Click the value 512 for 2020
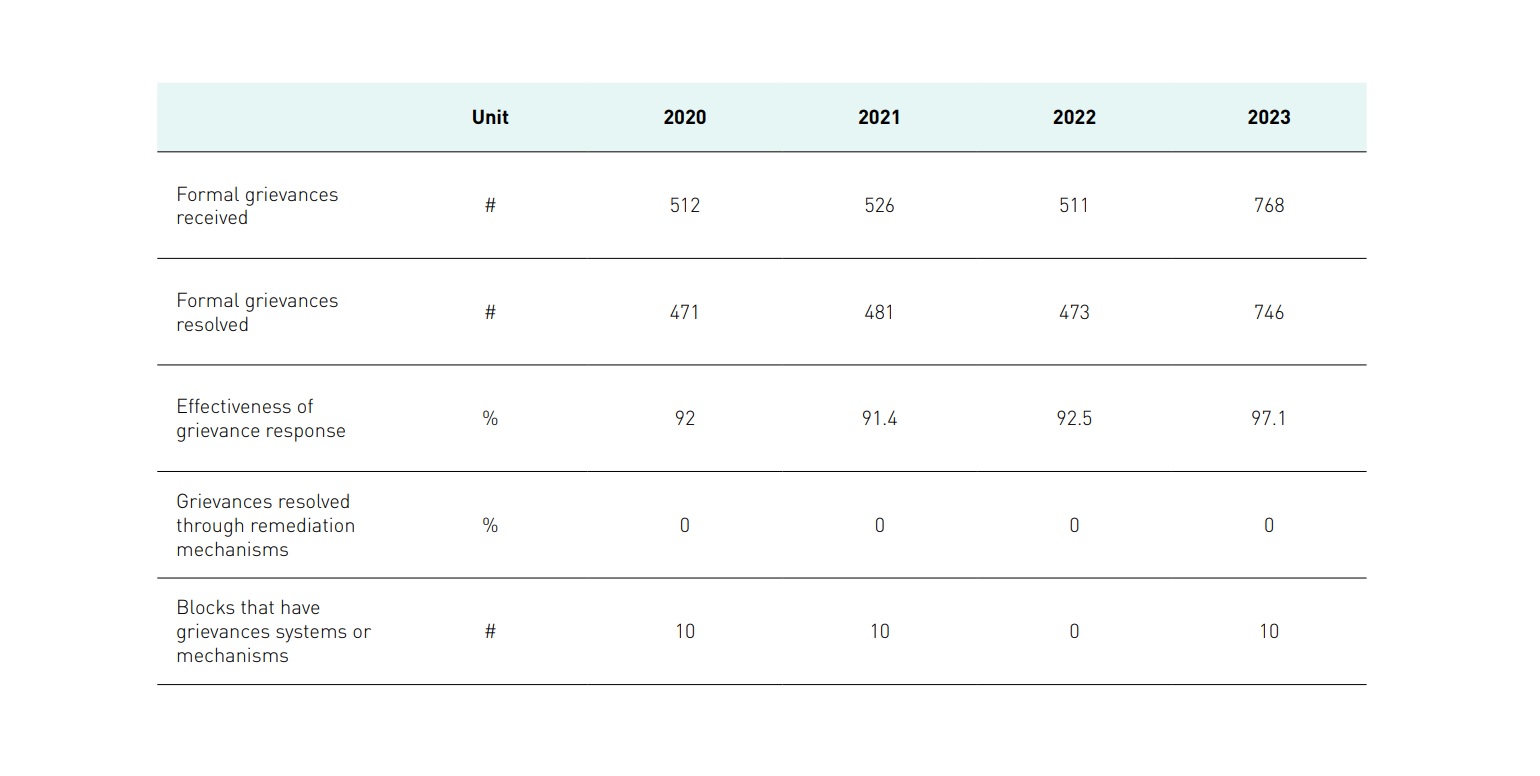The height and width of the screenshot is (776, 1540). click(684, 206)
